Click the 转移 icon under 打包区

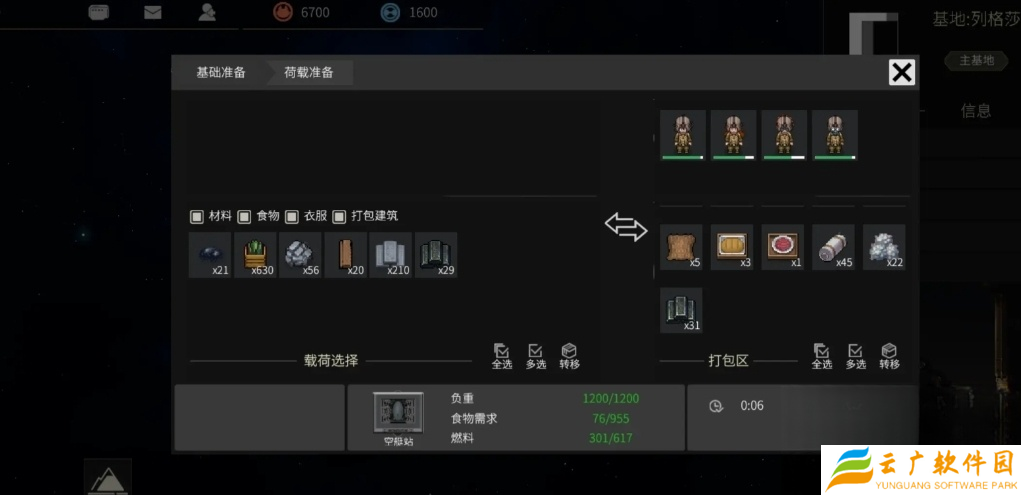pyautogui.click(x=889, y=356)
